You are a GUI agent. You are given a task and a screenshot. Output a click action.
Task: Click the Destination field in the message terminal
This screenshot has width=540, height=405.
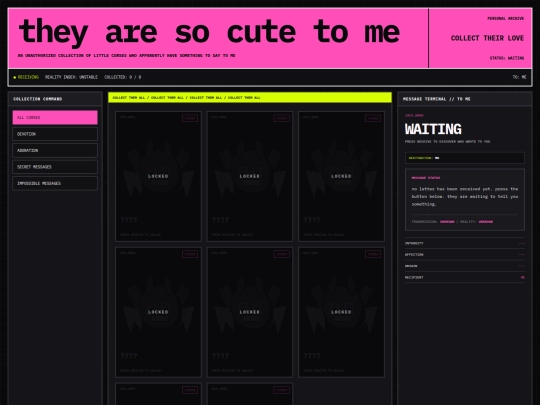465,158
